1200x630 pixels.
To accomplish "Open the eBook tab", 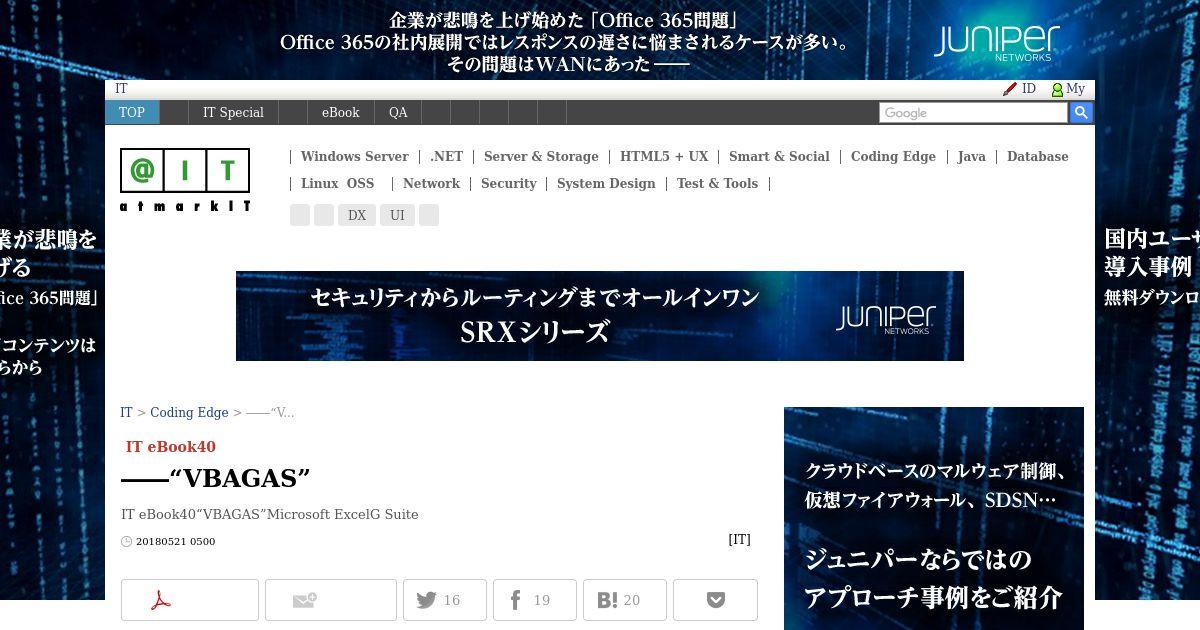I will coord(340,112).
